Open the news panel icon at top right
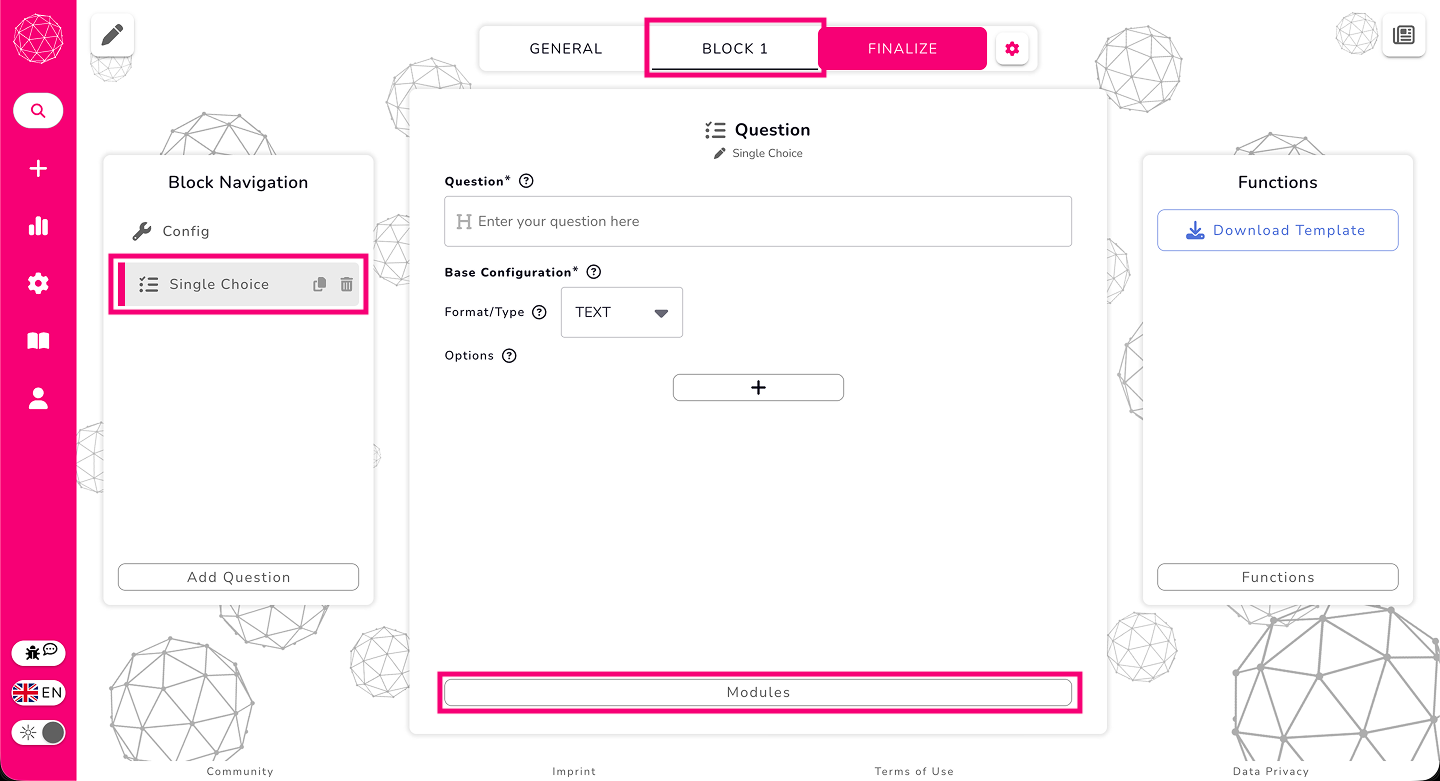This screenshot has width=1440, height=781. [1404, 35]
